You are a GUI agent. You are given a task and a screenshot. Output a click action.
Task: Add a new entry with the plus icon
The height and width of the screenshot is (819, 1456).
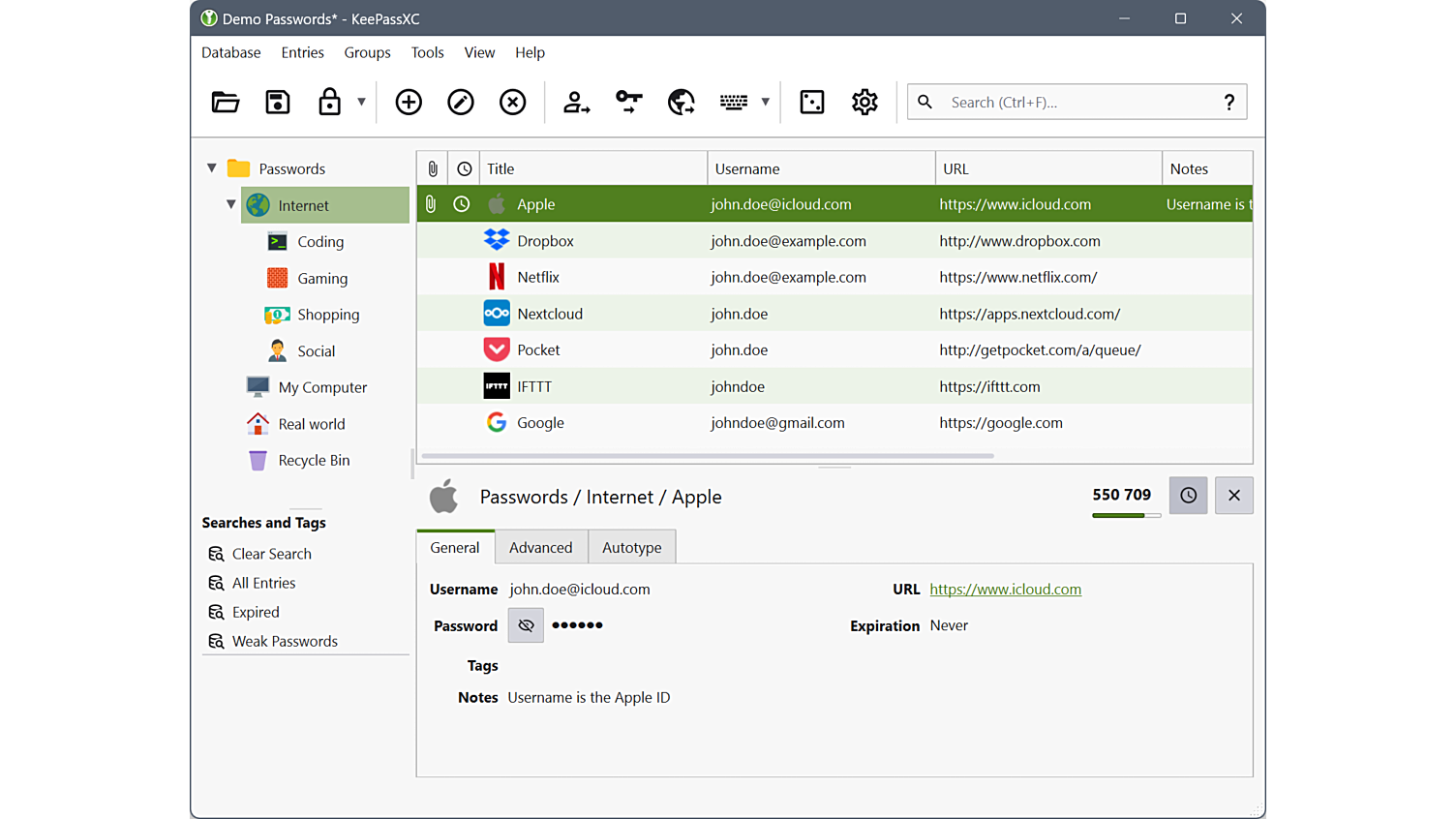click(409, 102)
